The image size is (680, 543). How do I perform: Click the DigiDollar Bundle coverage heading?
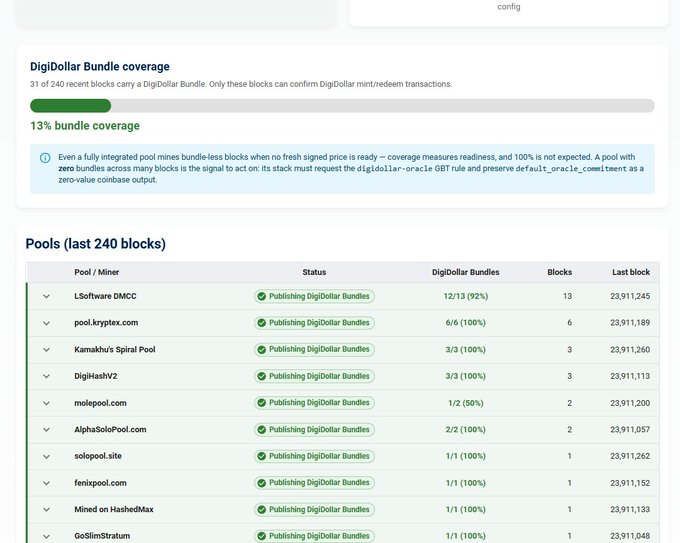(x=100, y=67)
